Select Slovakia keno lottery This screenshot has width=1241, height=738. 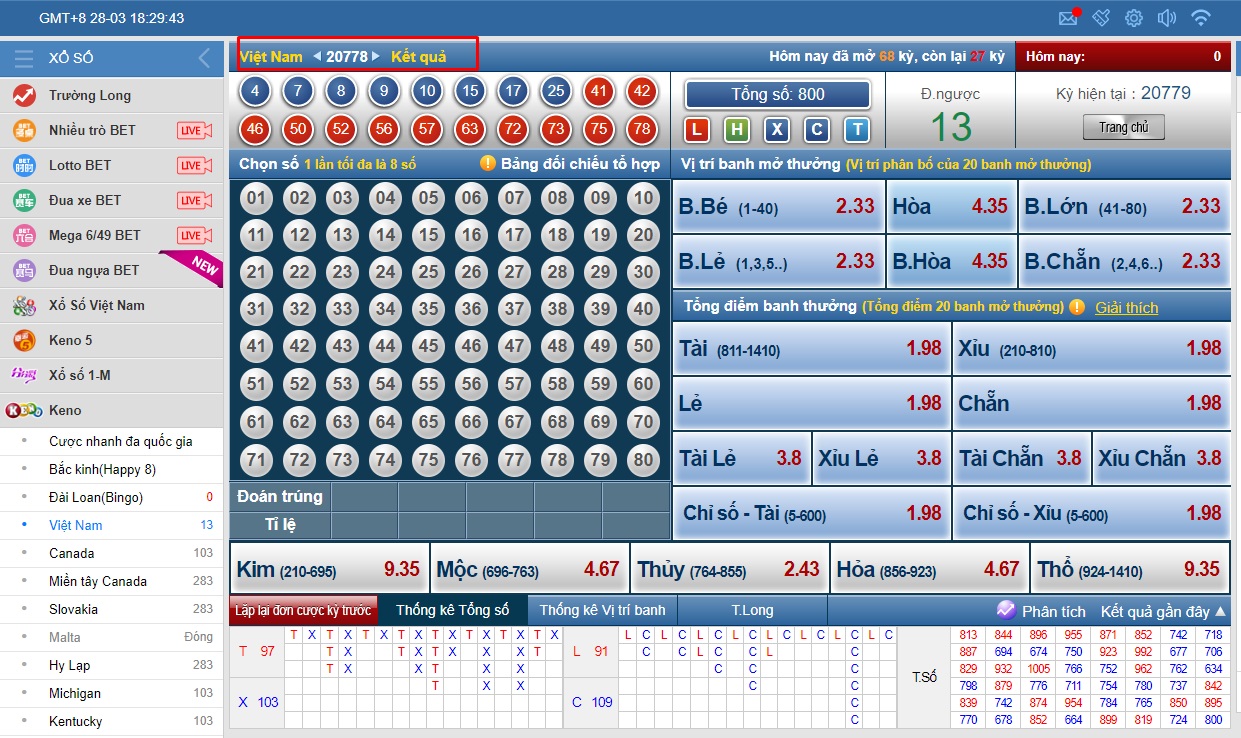pos(112,610)
